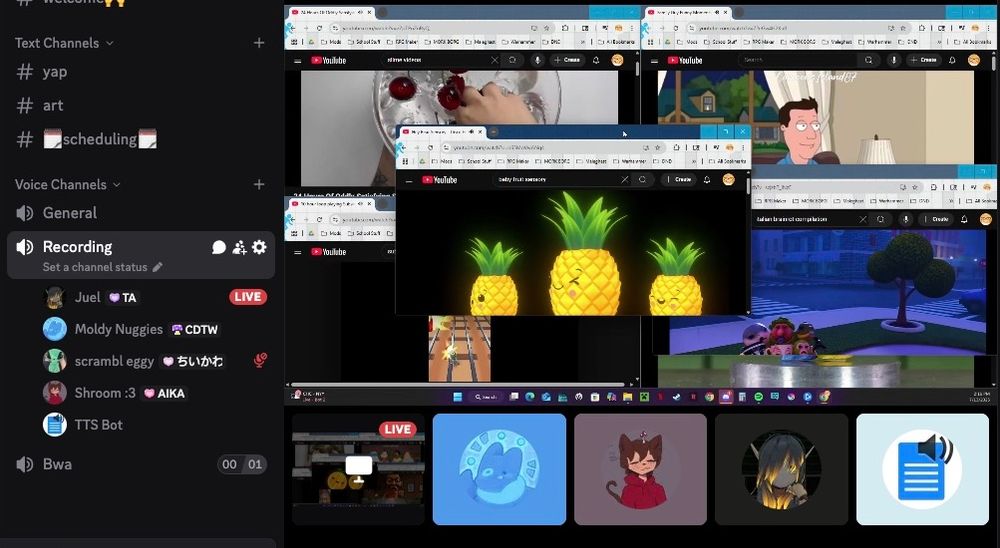Clear the baby fruit sensory search text
Screen dimensions: 1000x548
pos(625,180)
